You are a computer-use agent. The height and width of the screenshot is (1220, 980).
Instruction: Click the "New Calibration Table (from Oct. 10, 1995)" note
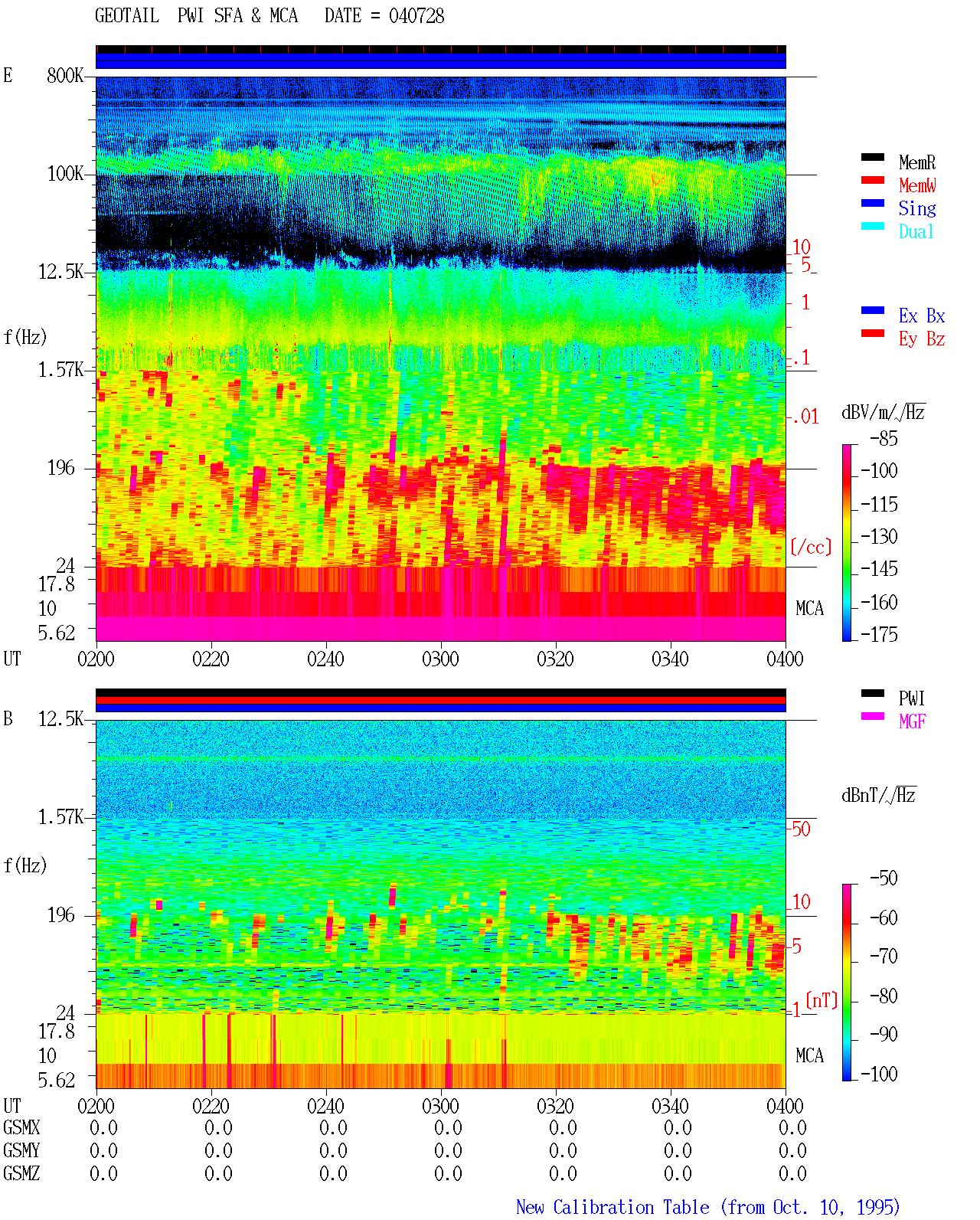[x=708, y=1208]
